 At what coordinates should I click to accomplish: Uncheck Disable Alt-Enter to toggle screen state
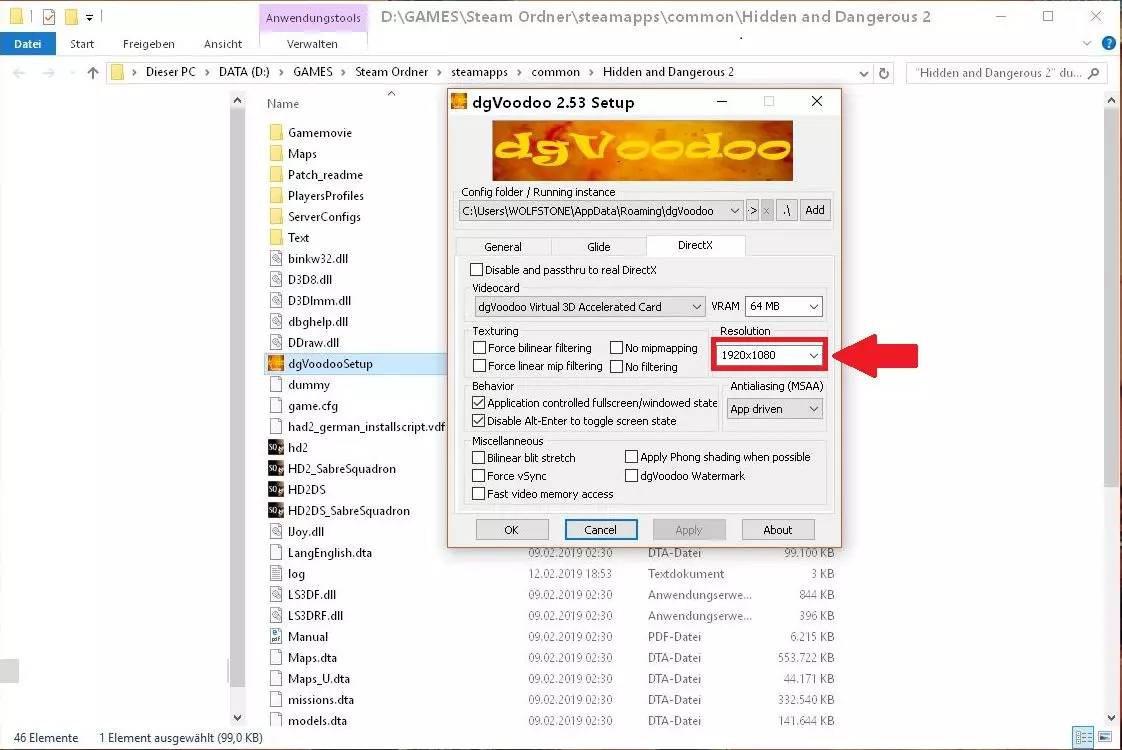pos(479,421)
